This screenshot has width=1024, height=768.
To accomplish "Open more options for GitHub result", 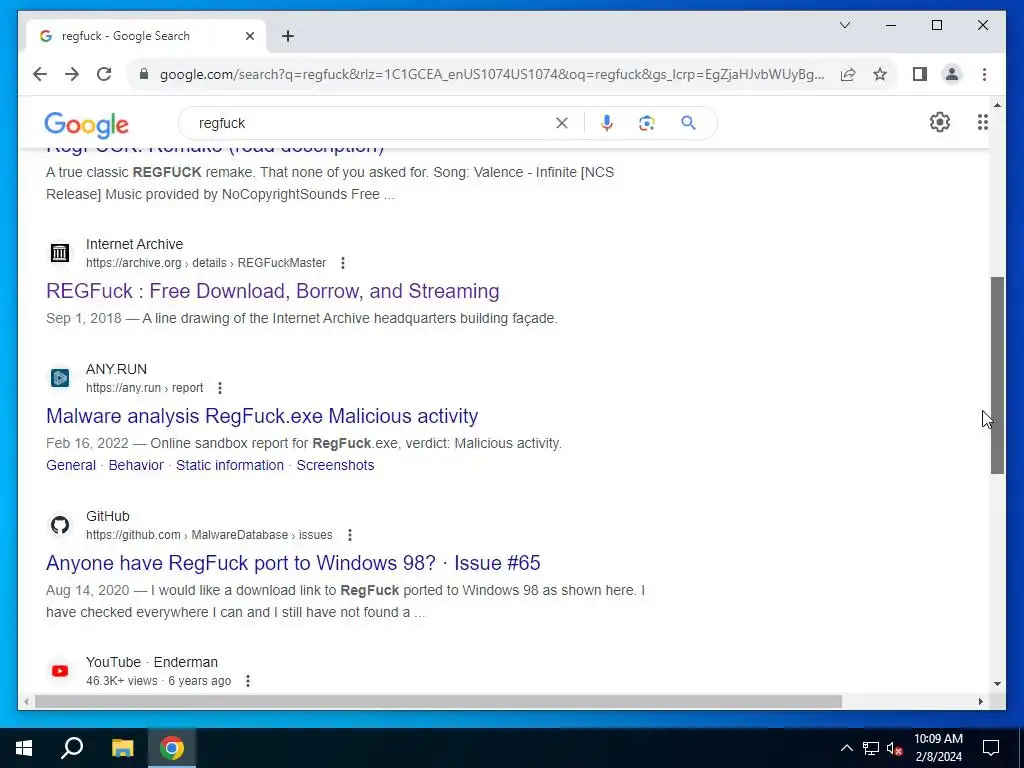I will pos(350,535).
